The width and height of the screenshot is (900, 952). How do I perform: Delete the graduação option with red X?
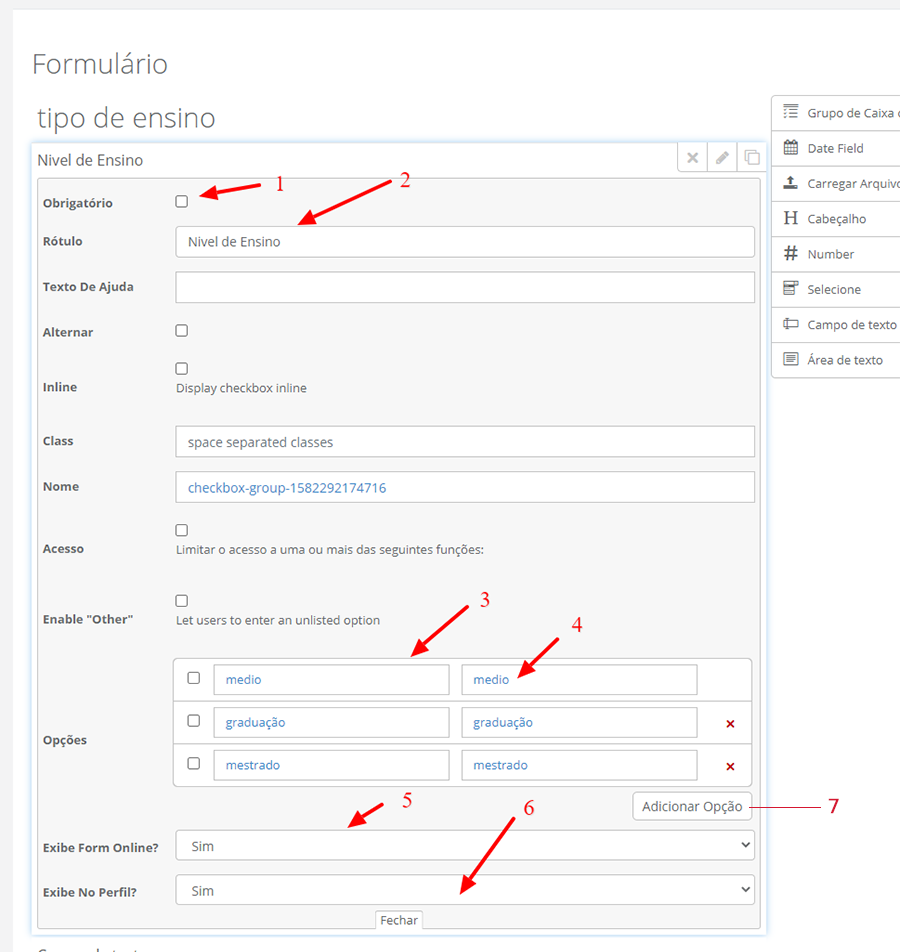(730, 723)
